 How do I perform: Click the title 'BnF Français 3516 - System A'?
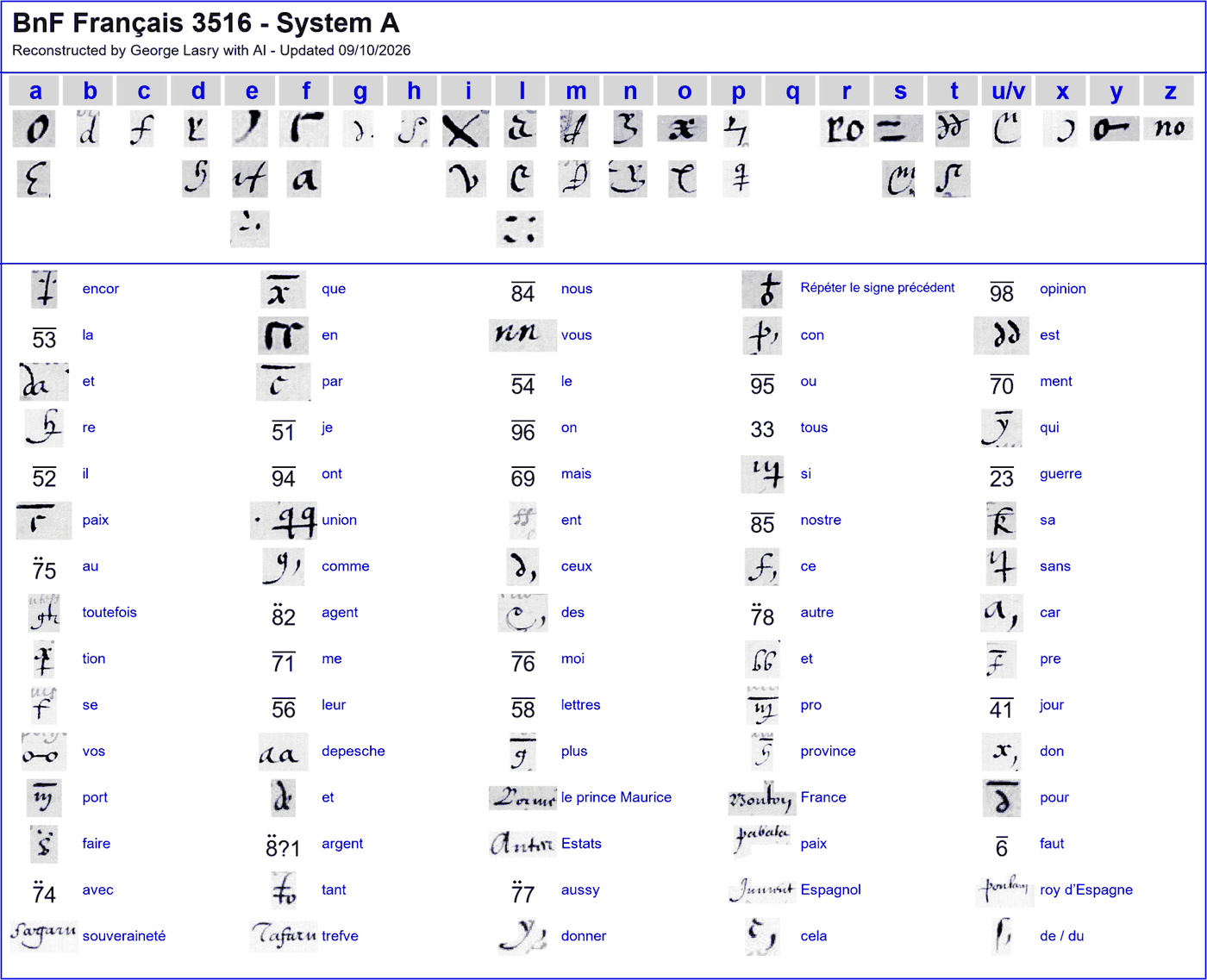tap(206, 23)
